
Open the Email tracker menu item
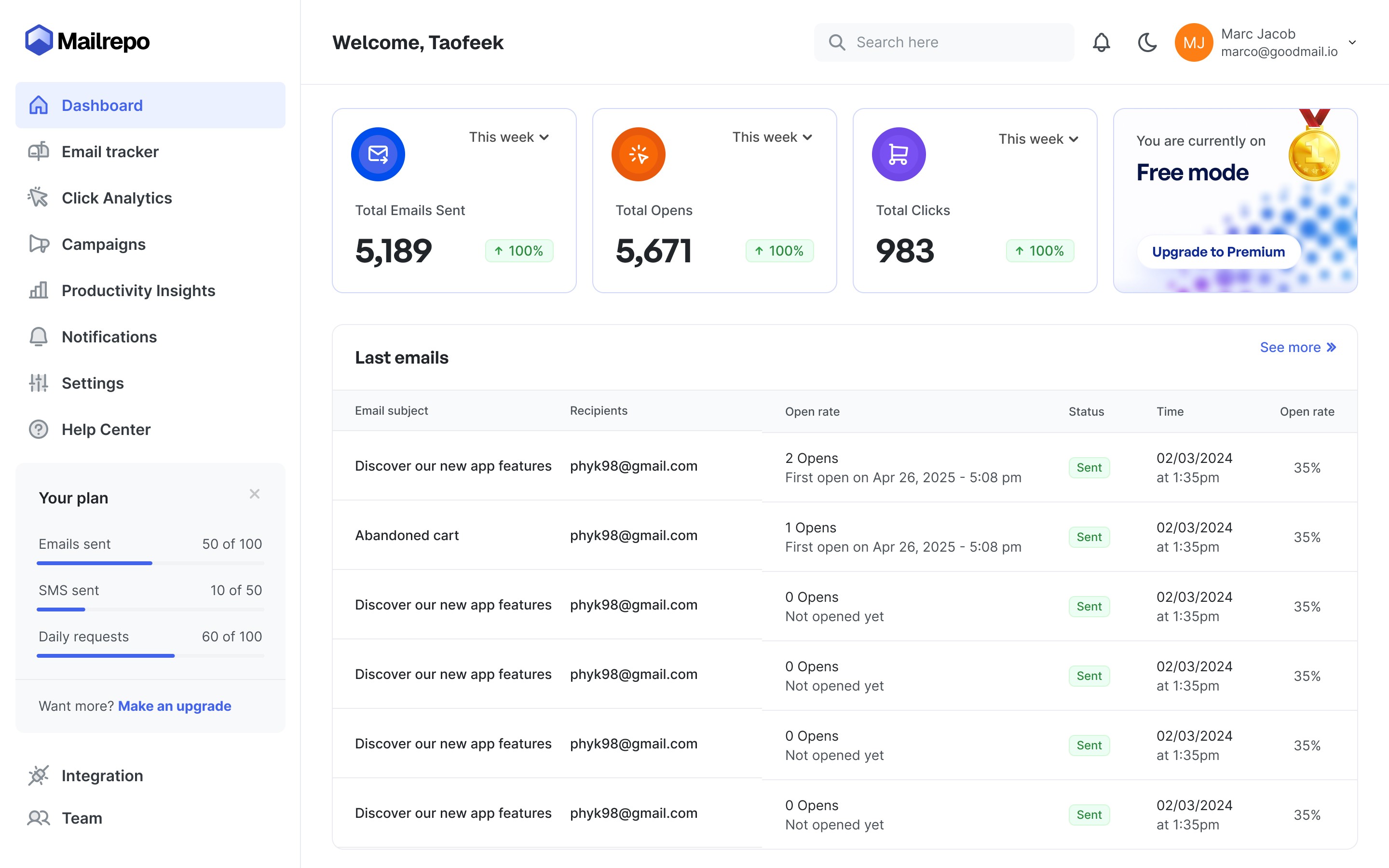click(109, 151)
